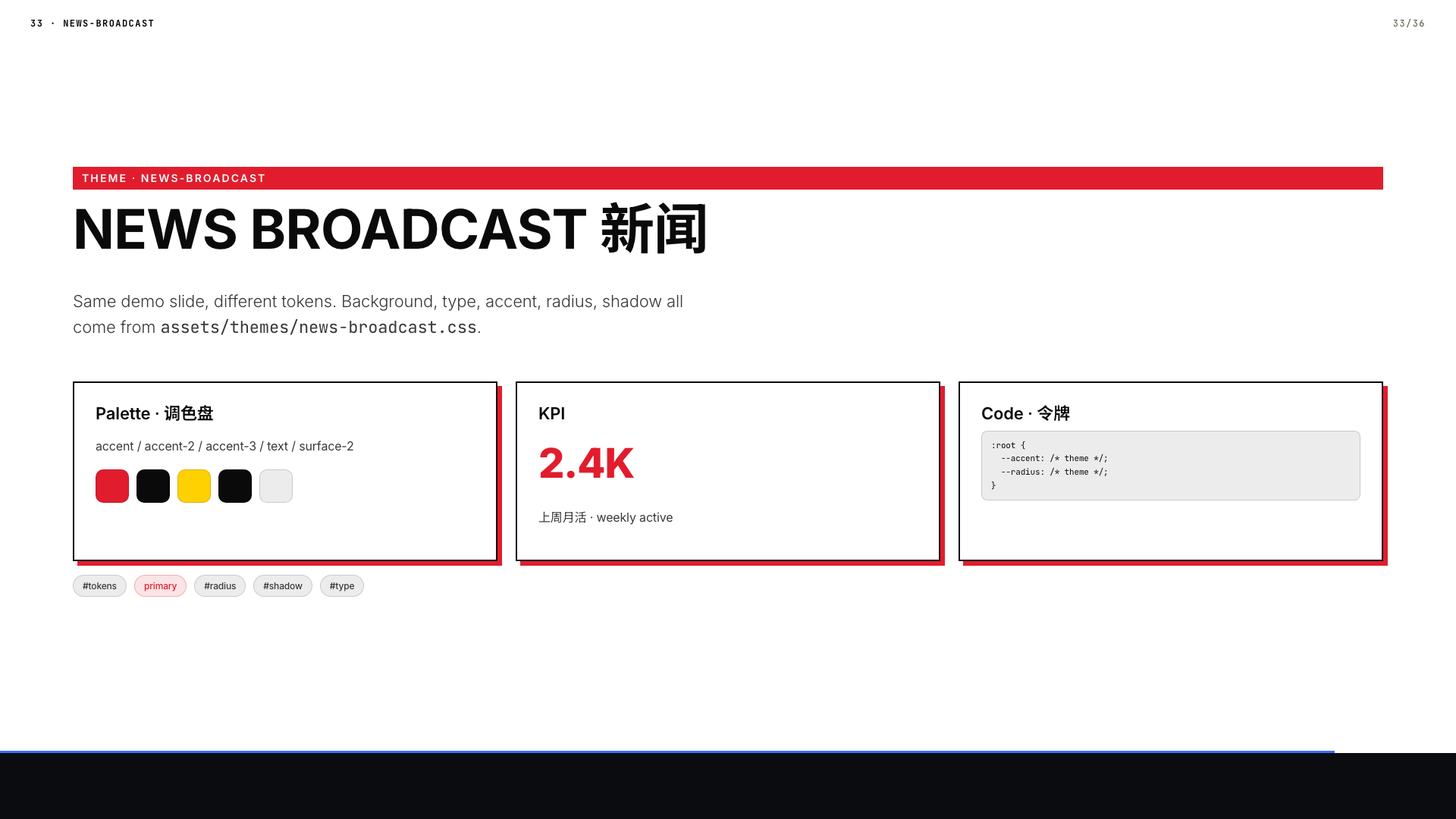Click the 33 · NEWS-BROADCAST header label
The width and height of the screenshot is (1456, 819).
tap(93, 24)
